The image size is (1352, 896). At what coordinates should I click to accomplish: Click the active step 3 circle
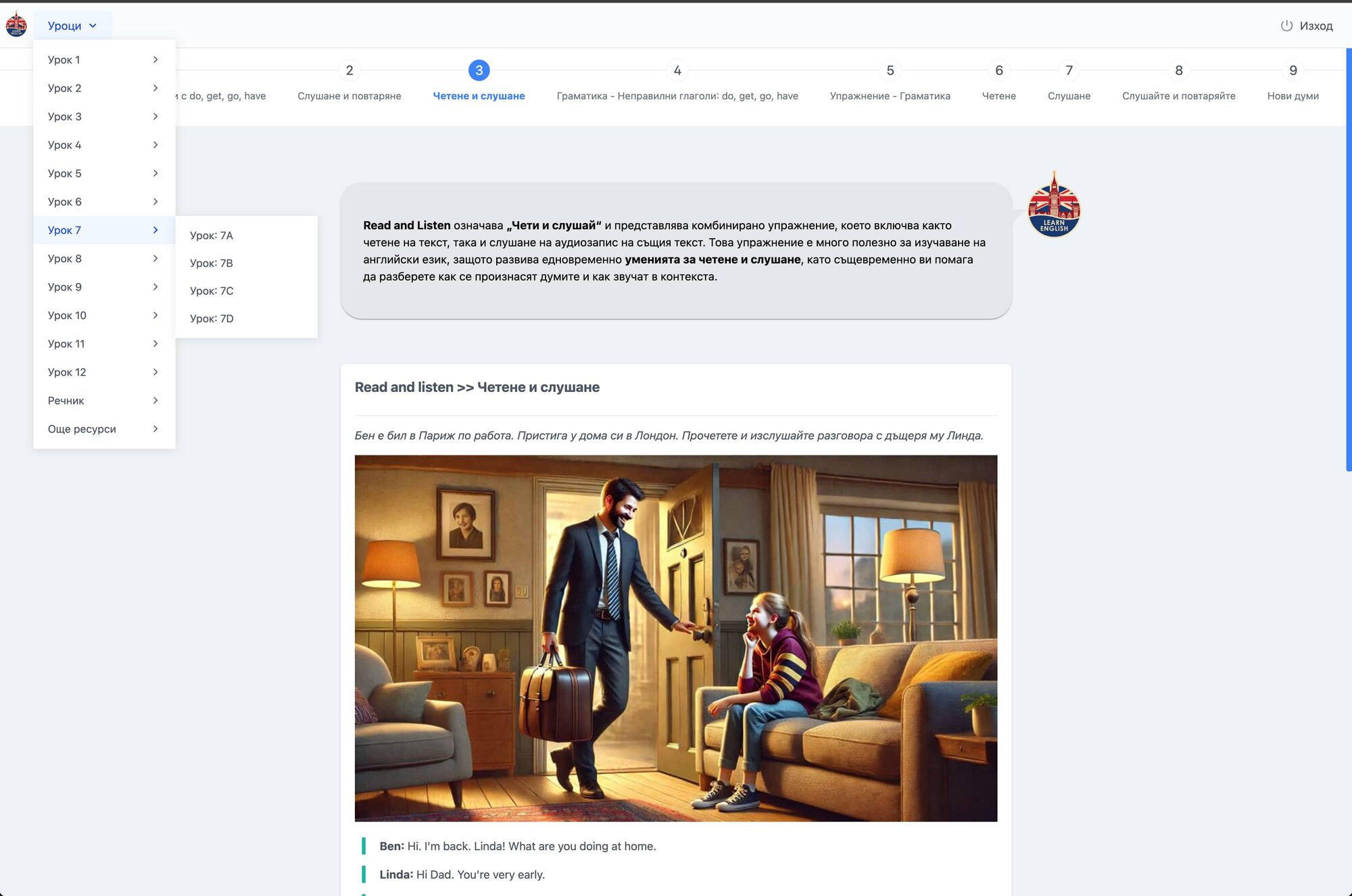coord(479,70)
